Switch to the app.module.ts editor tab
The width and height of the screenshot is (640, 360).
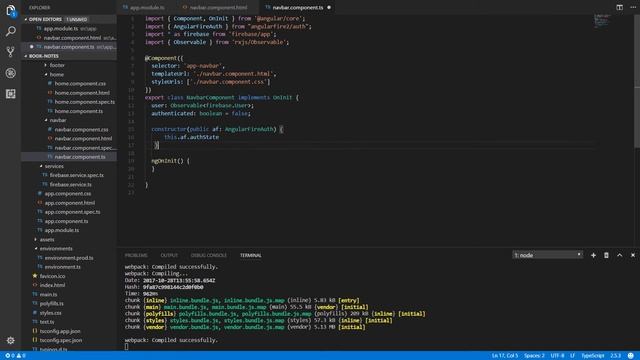(147, 7)
